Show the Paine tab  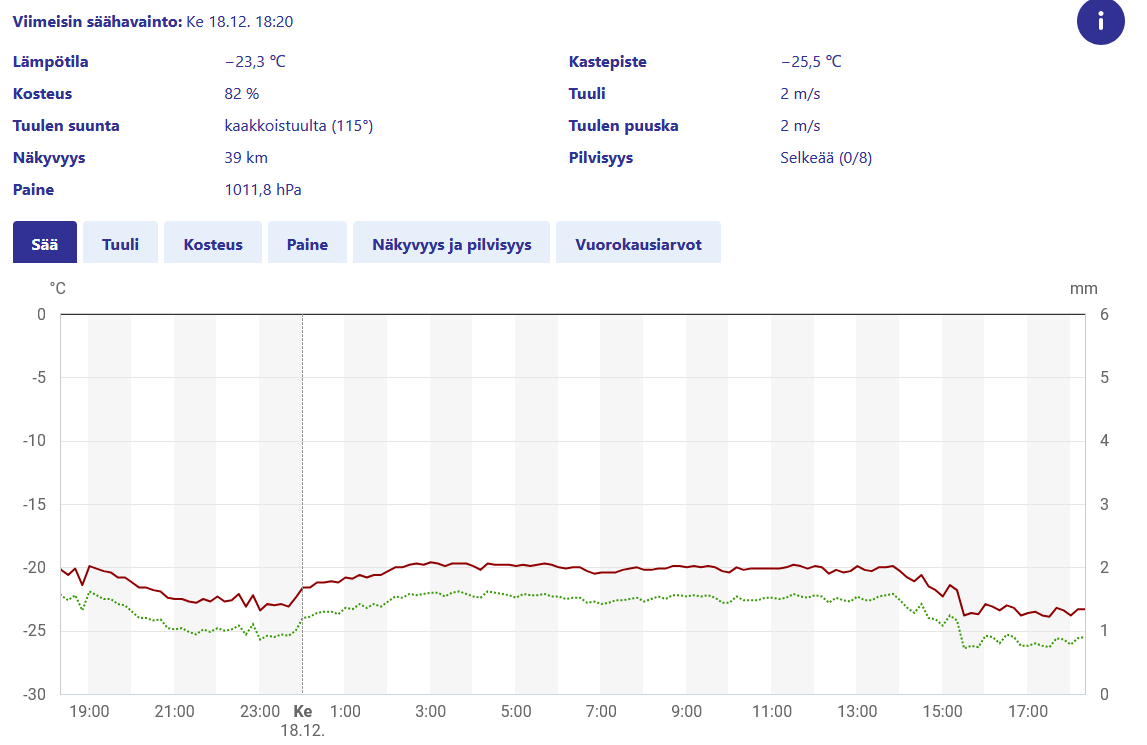point(308,244)
